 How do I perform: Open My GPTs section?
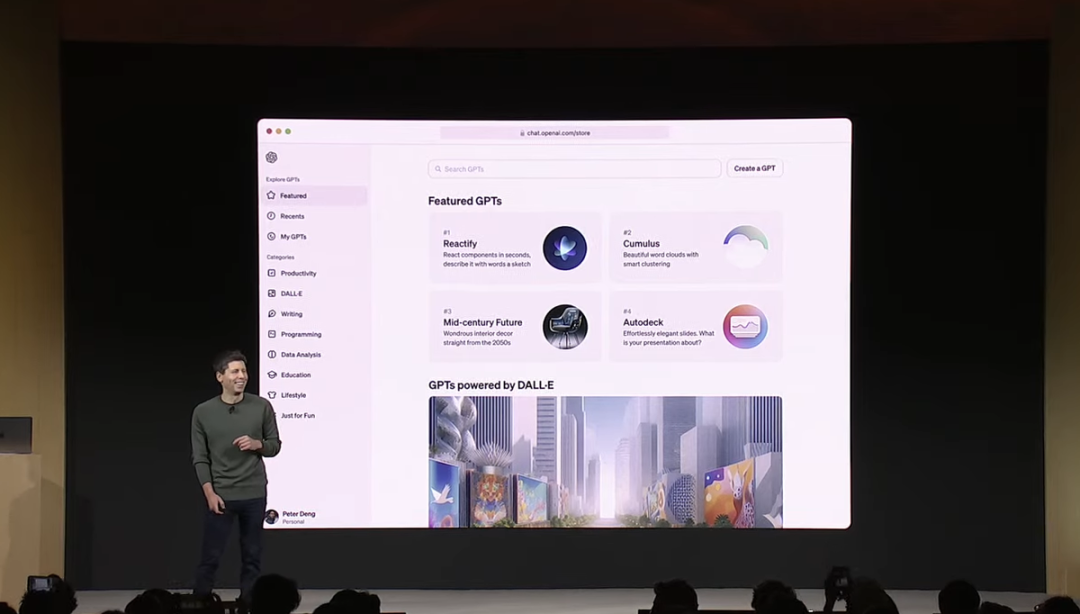(293, 237)
